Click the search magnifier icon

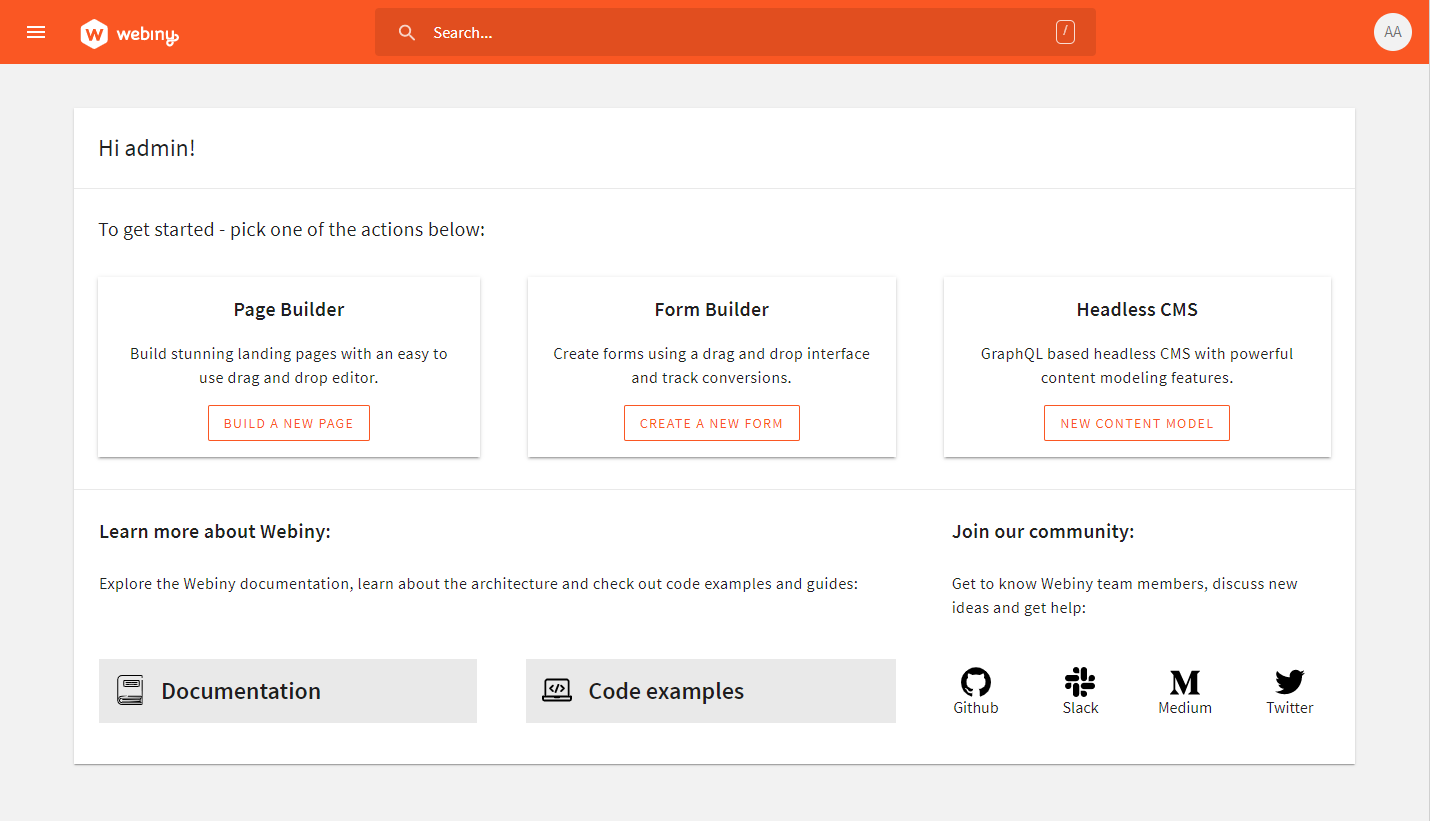click(x=407, y=32)
